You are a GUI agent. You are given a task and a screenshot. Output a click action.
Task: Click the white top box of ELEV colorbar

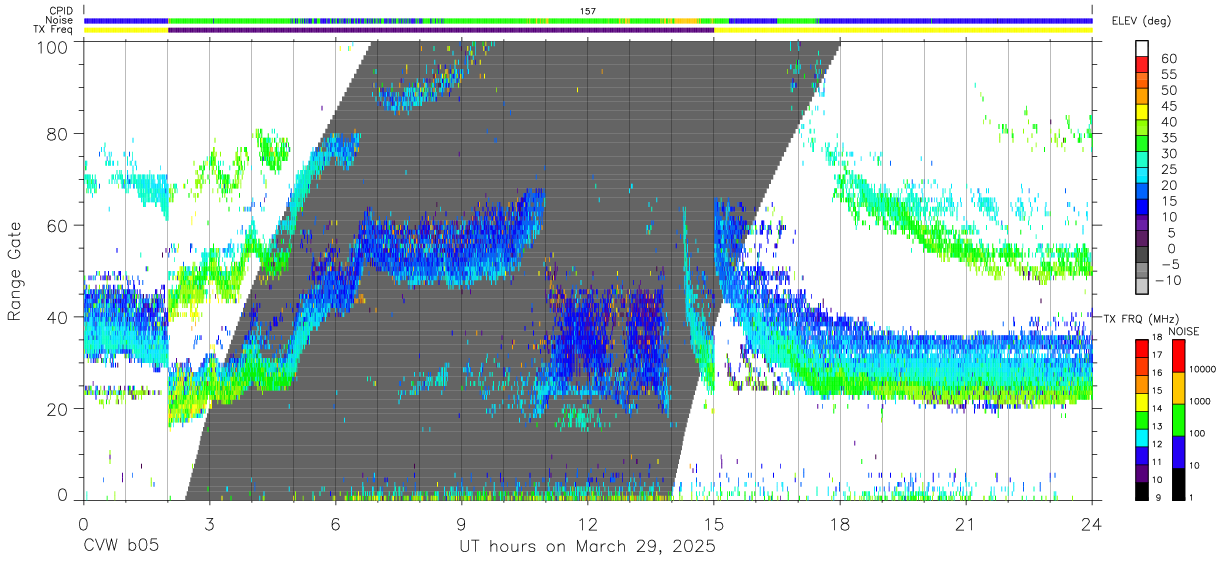(1143, 49)
